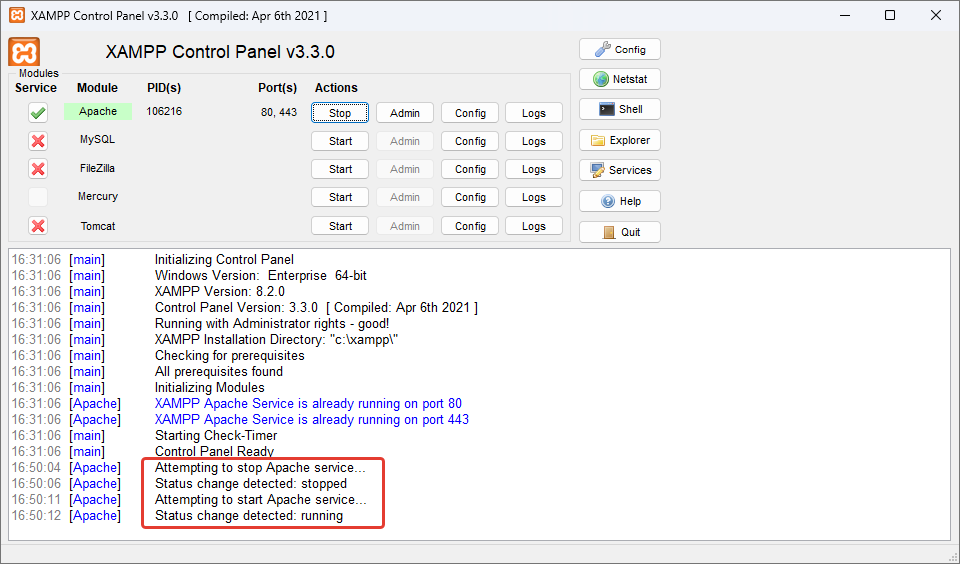Start the Tomcat module
The width and height of the screenshot is (960, 564).
(x=340, y=226)
